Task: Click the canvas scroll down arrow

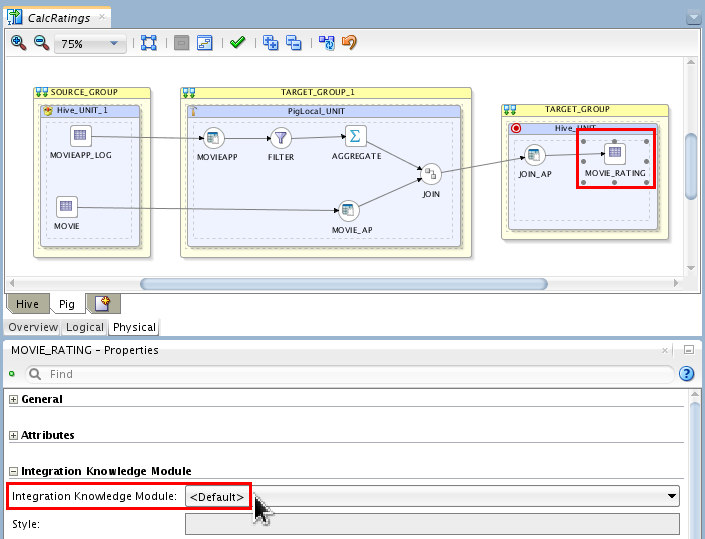Action: (691, 268)
